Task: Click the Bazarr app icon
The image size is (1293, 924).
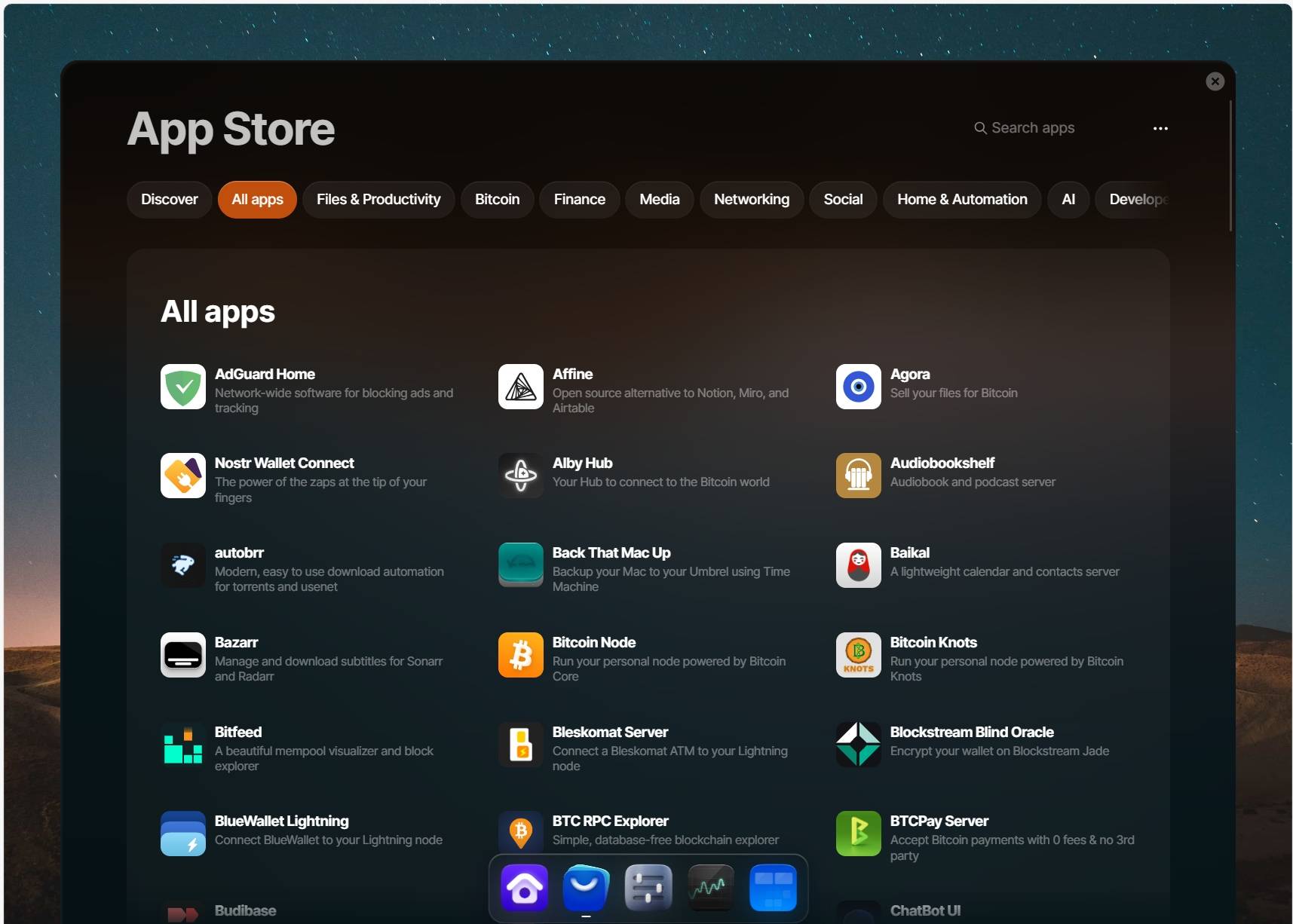Action: [183, 655]
